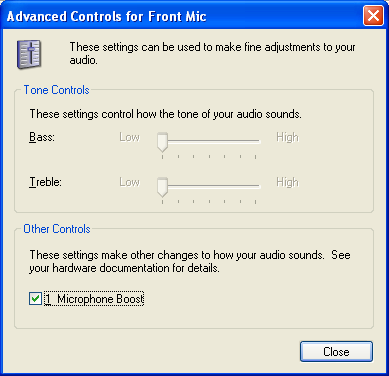Click the audio mixer icon at top left
Screen dimensions: 389x376
coord(29,55)
